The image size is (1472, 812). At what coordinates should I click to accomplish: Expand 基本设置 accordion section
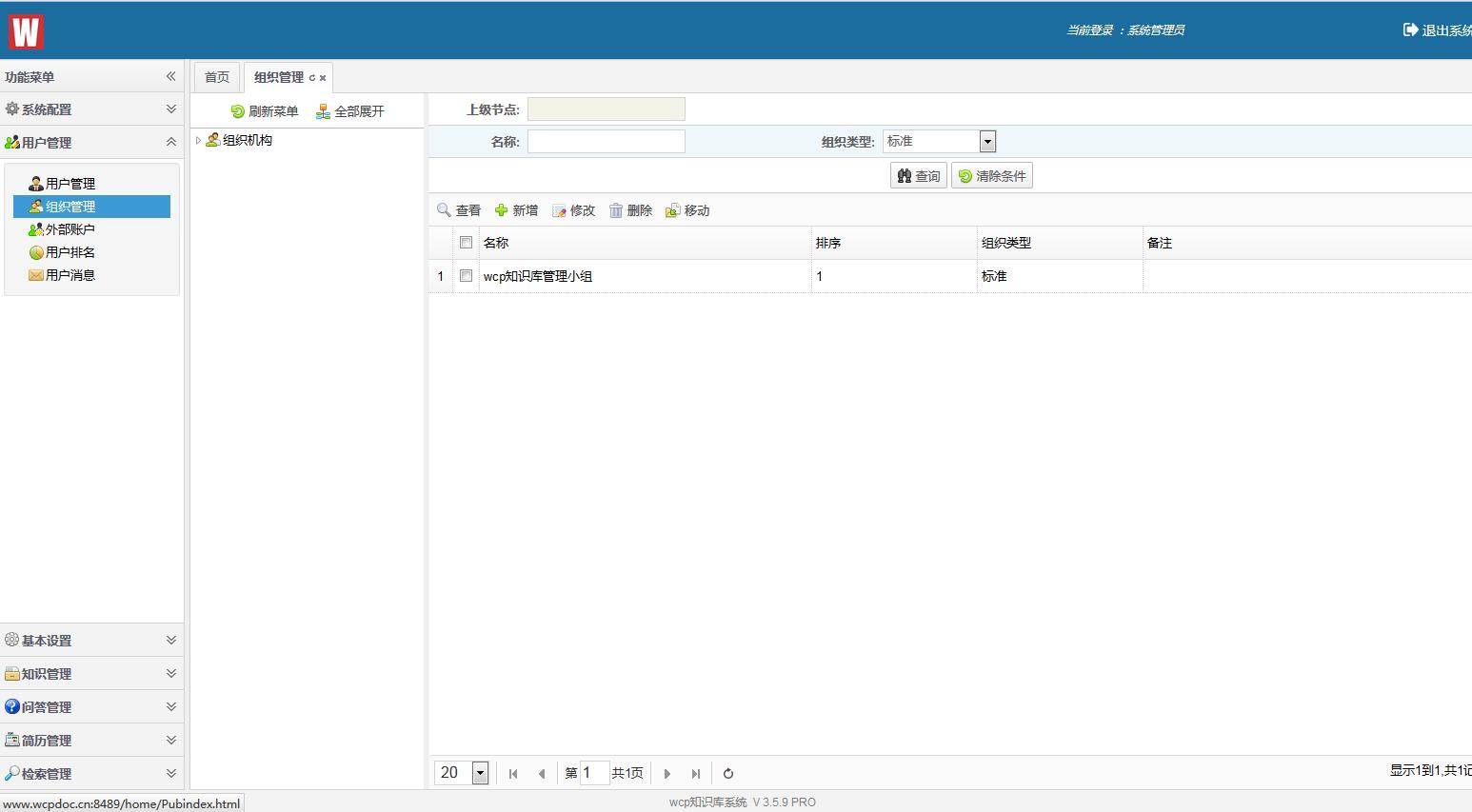pyautogui.click(x=91, y=641)
